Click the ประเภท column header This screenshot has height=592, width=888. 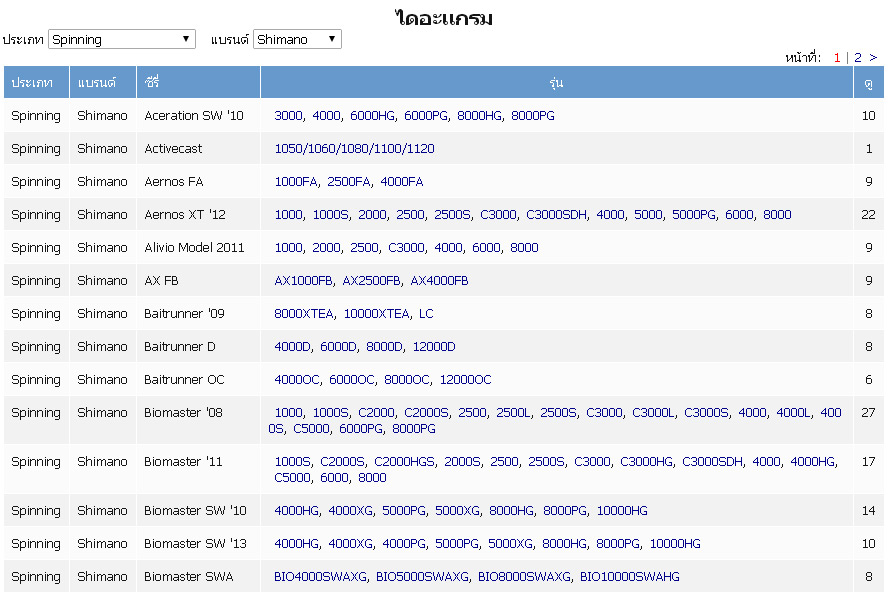tap(36, 83)
